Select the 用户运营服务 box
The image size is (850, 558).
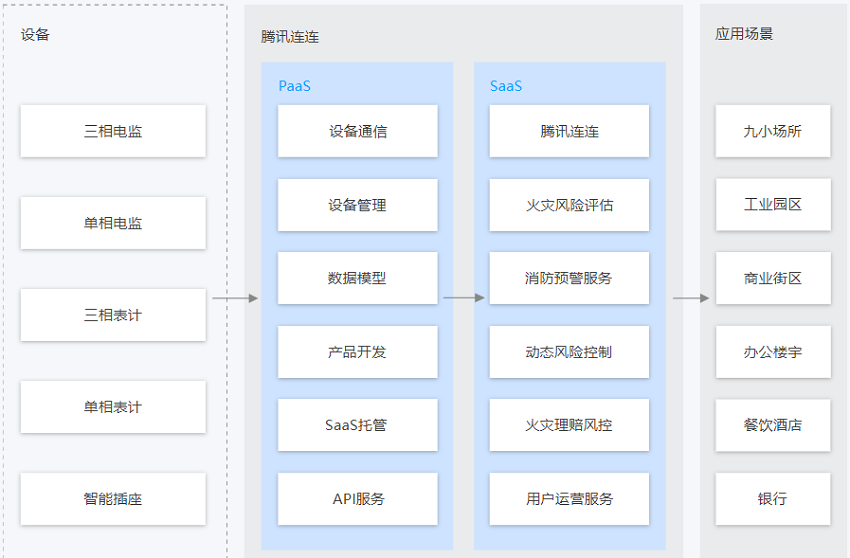click(x=569, y=499)
